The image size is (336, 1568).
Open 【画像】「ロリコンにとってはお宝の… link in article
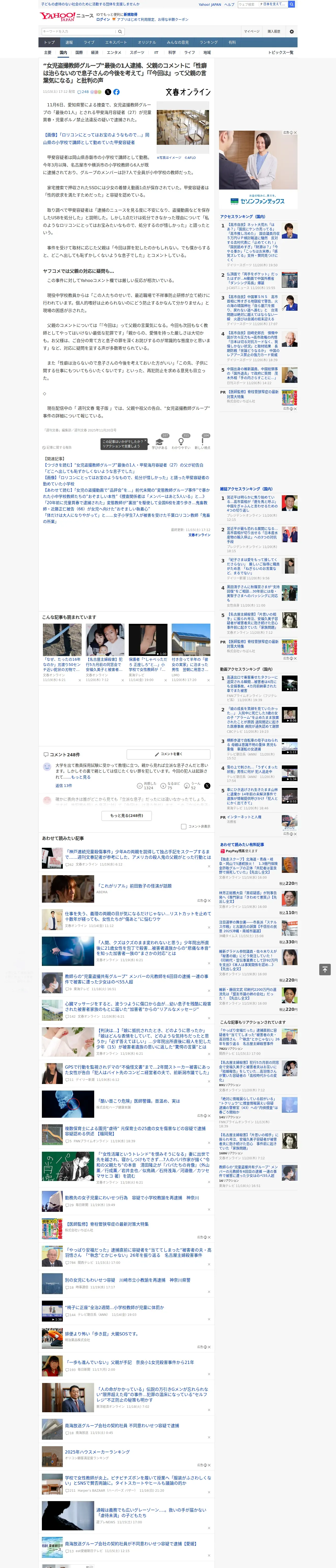[x=96, y=139]
